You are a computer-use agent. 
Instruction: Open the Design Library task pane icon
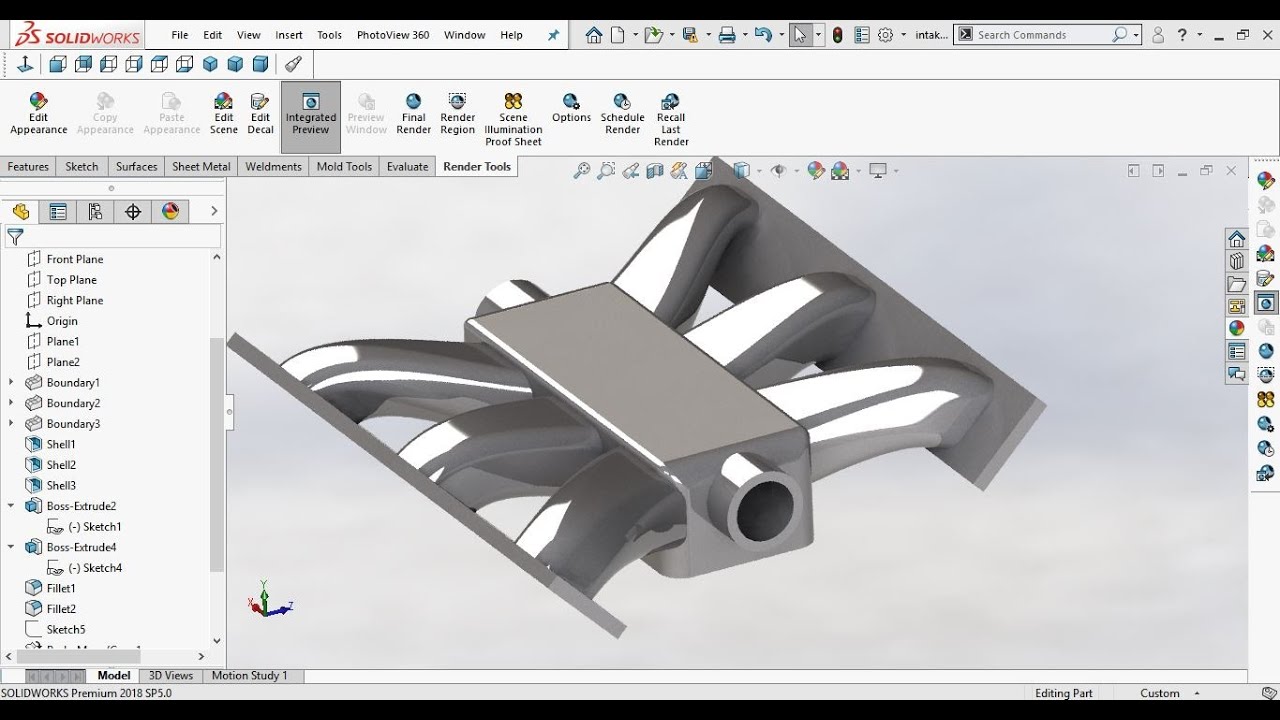1237,261
